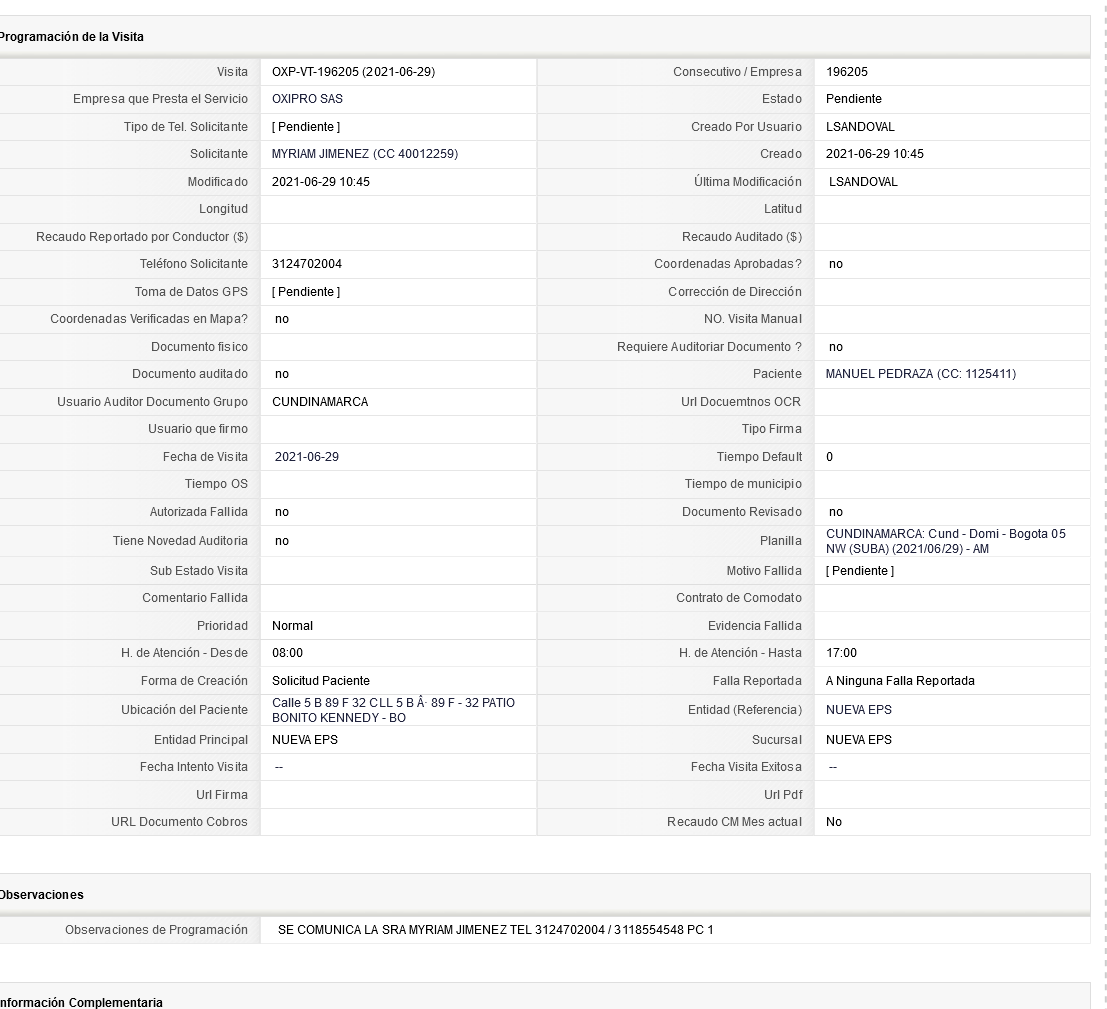Click 'No' beside Recaudo CM Mes actual
The height and width of the screenshot is (1009, 1107).
[834, 823]
